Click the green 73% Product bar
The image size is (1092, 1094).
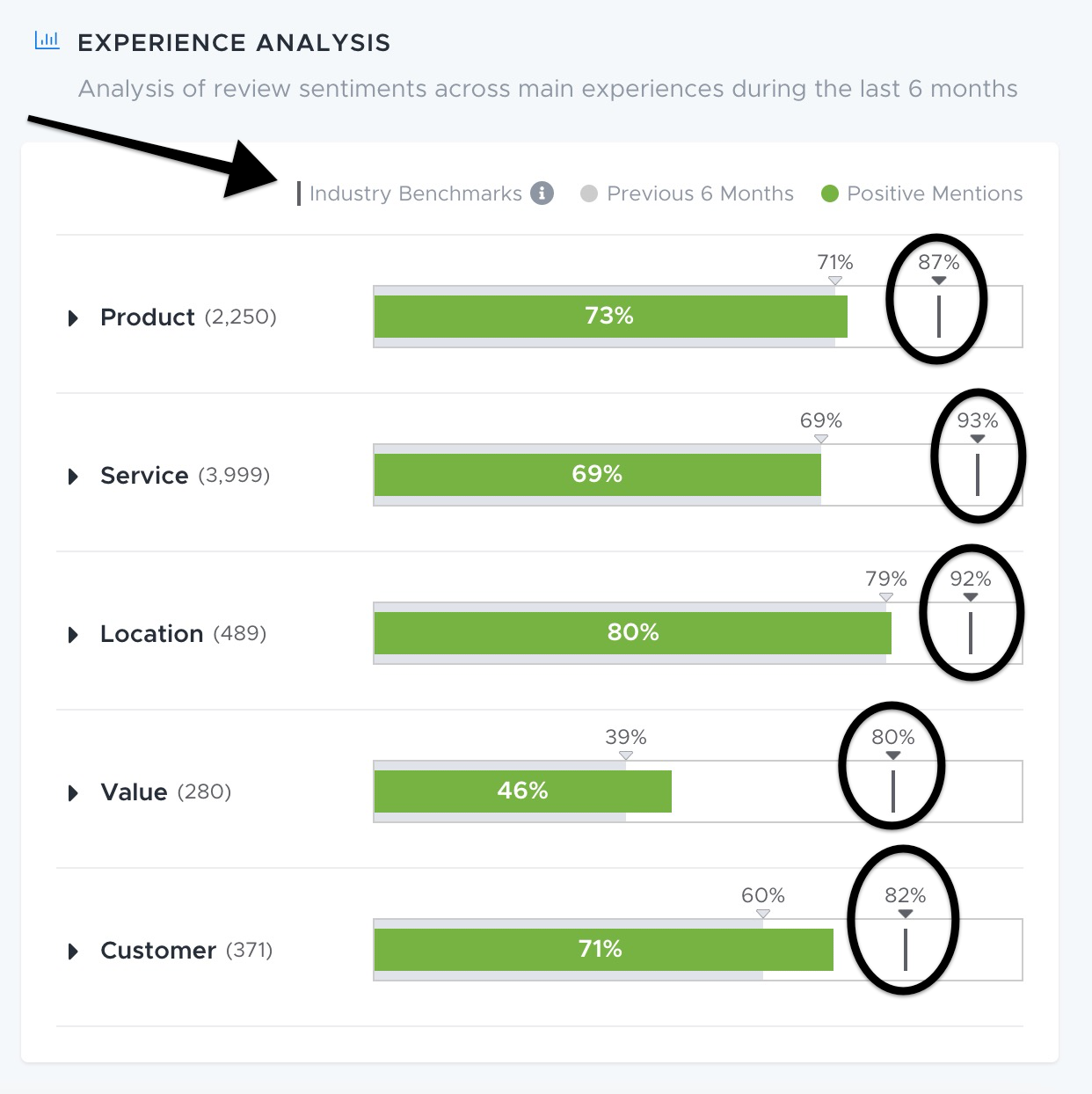(x=611, y=317)
